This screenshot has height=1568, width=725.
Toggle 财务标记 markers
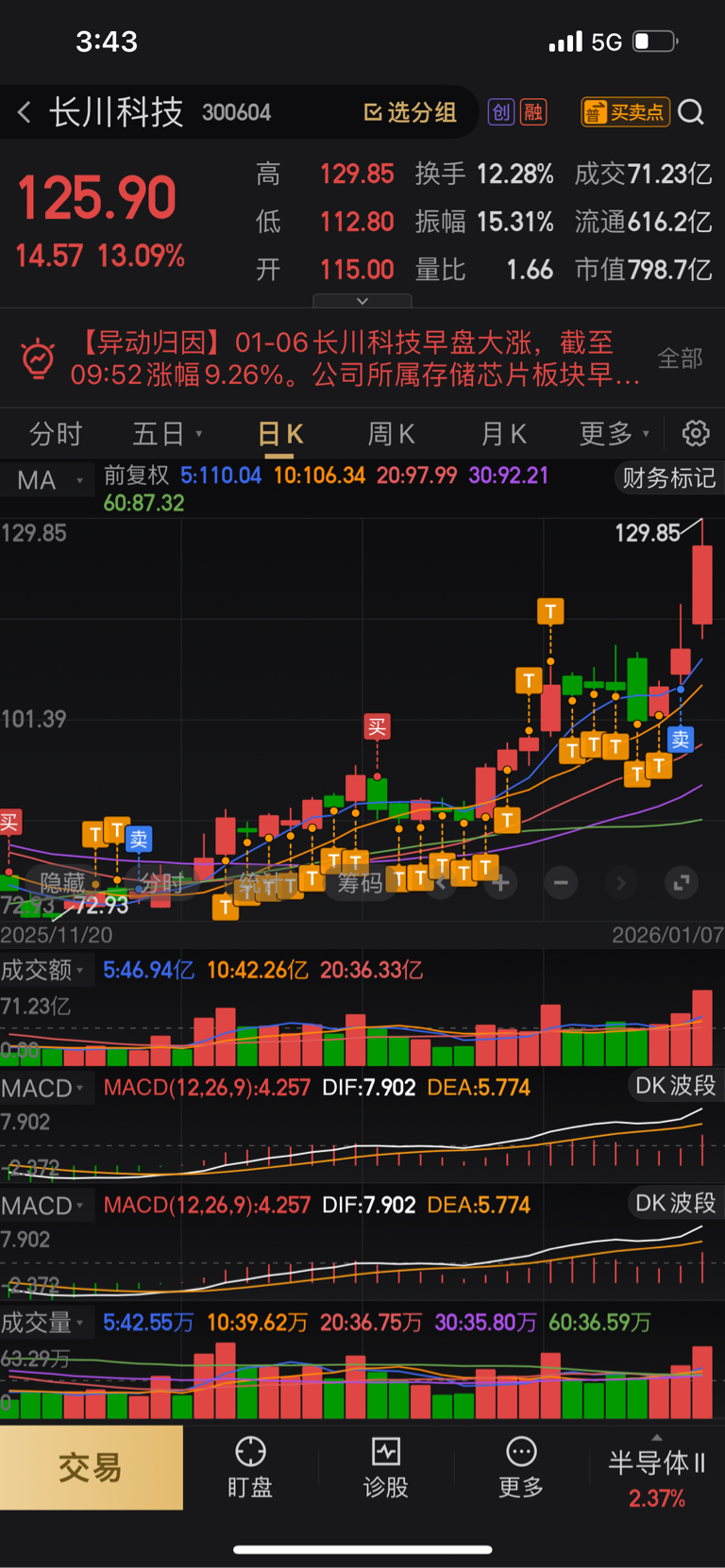point(668,478)
